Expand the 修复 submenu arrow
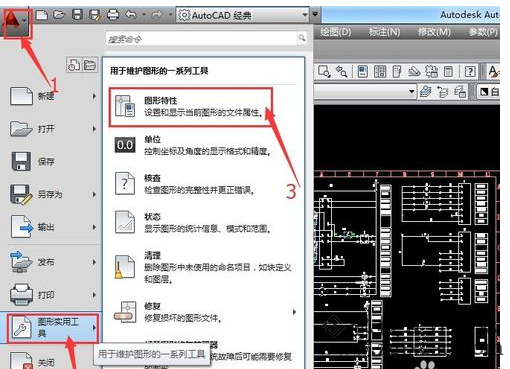510x369 pixels. (x=294, y=312)
